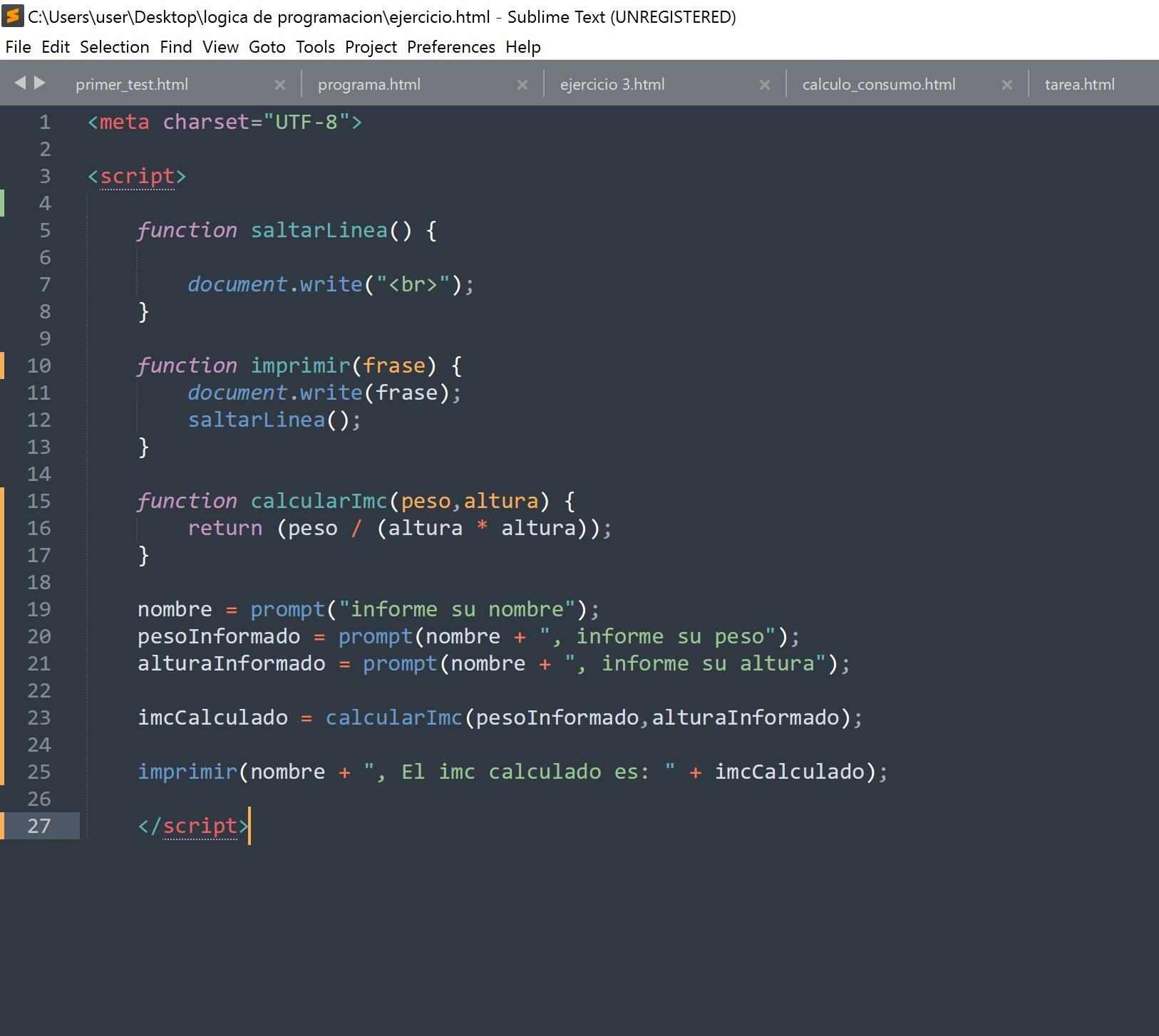1159x1036 pixels.
Task: Click the "El imc calculado es:" string
Action: (520, 772)
